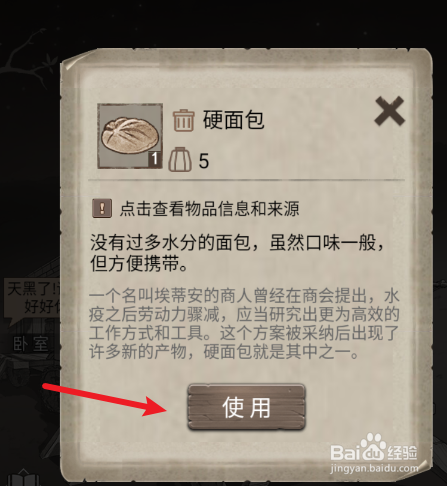The height and width of the screenshot is (486, 447).
Task: Click the description starting 没有过多水分的面包
Action: [238, 253]
